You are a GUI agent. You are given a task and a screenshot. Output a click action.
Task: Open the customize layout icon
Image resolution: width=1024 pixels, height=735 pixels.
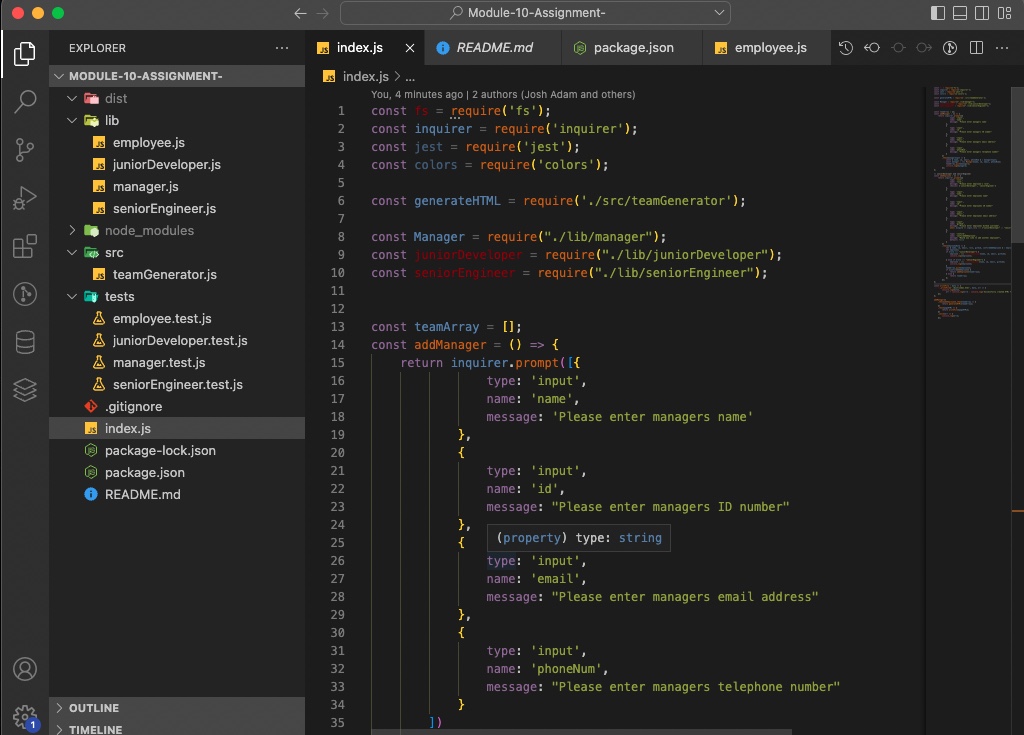1004,13
